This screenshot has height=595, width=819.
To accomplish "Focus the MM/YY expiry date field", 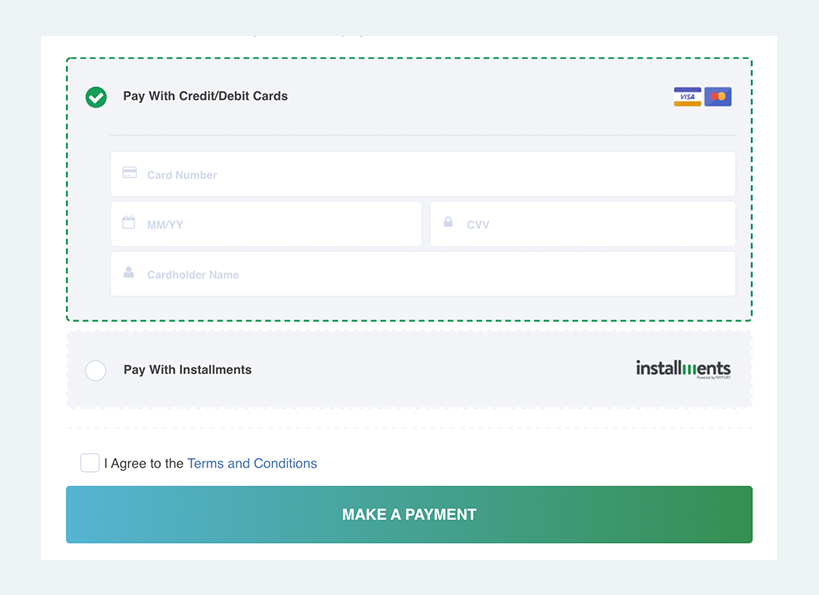I will coord(266,224).
